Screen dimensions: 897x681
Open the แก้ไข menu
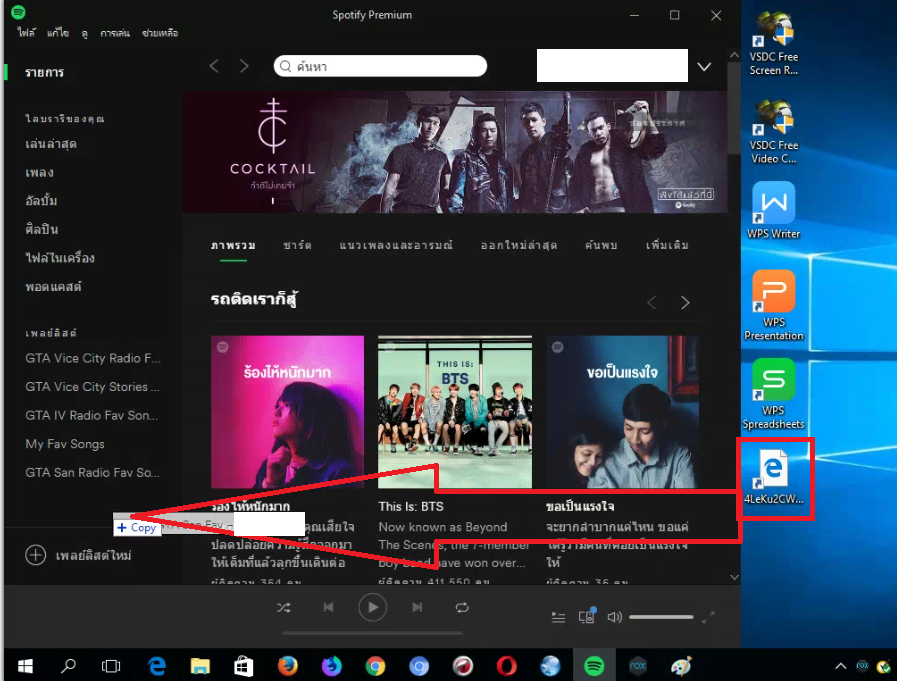[58, 33]
